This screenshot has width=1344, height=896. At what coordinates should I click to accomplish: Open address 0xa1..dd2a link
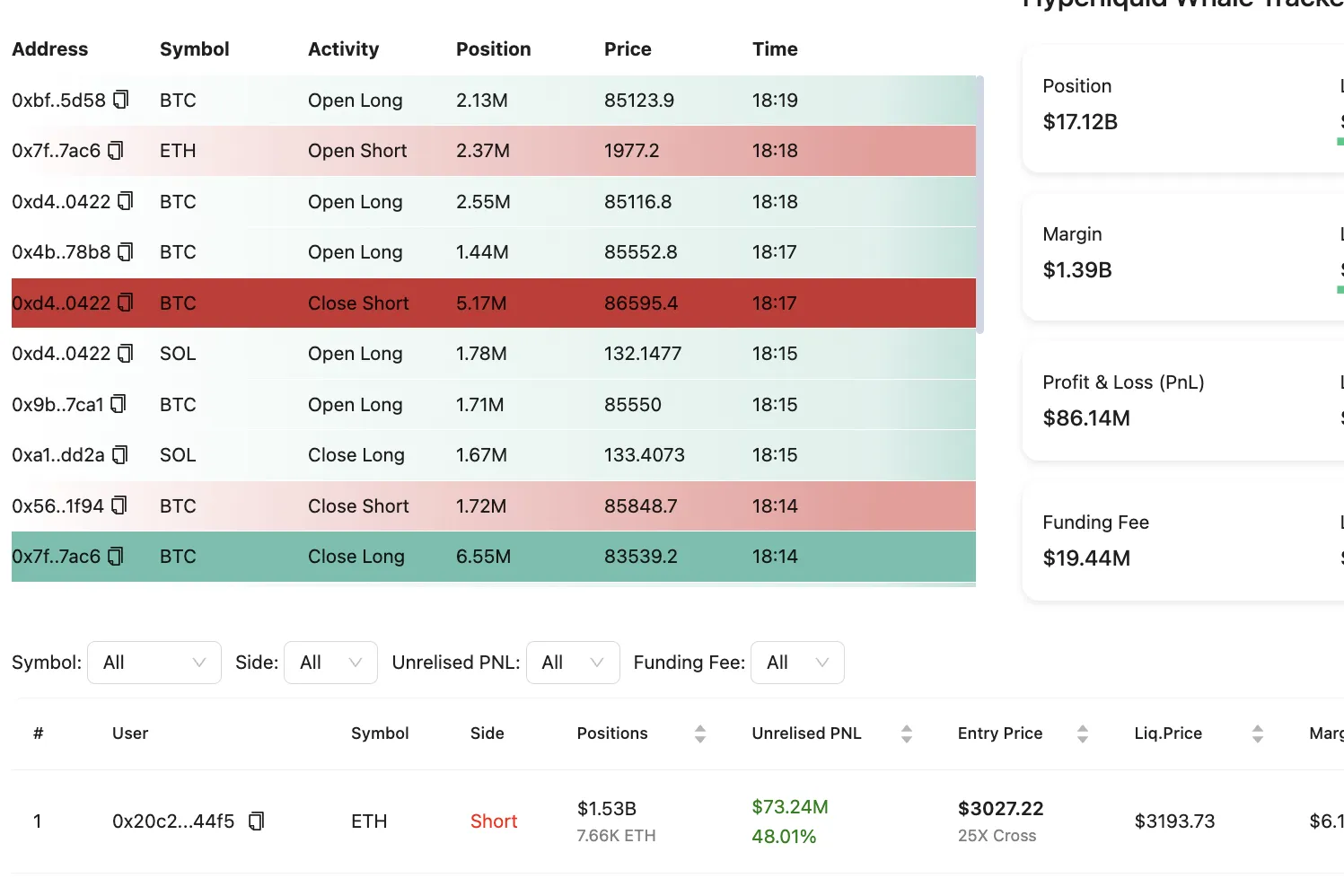(x=58, y=455)
